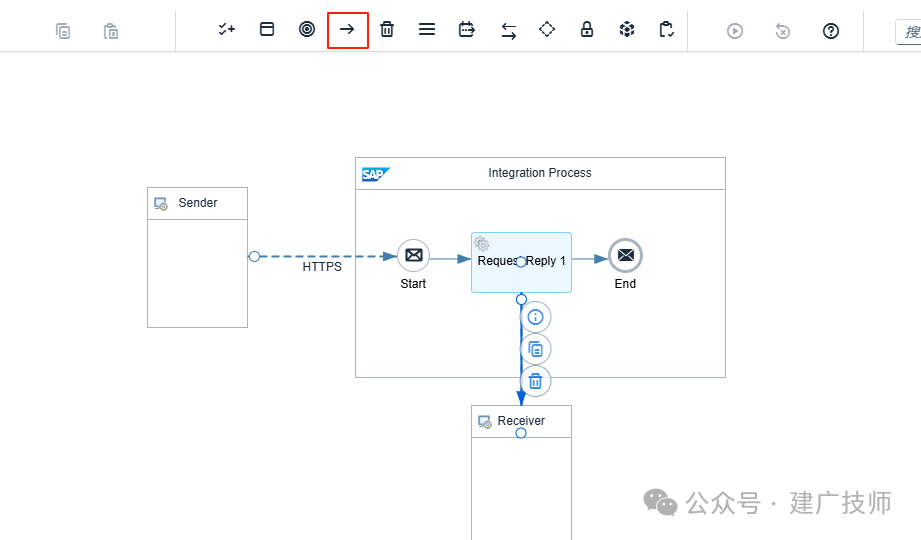This screenshot has width=921, height=540.
Task: Select the events target circle icon
Action: 307,29
